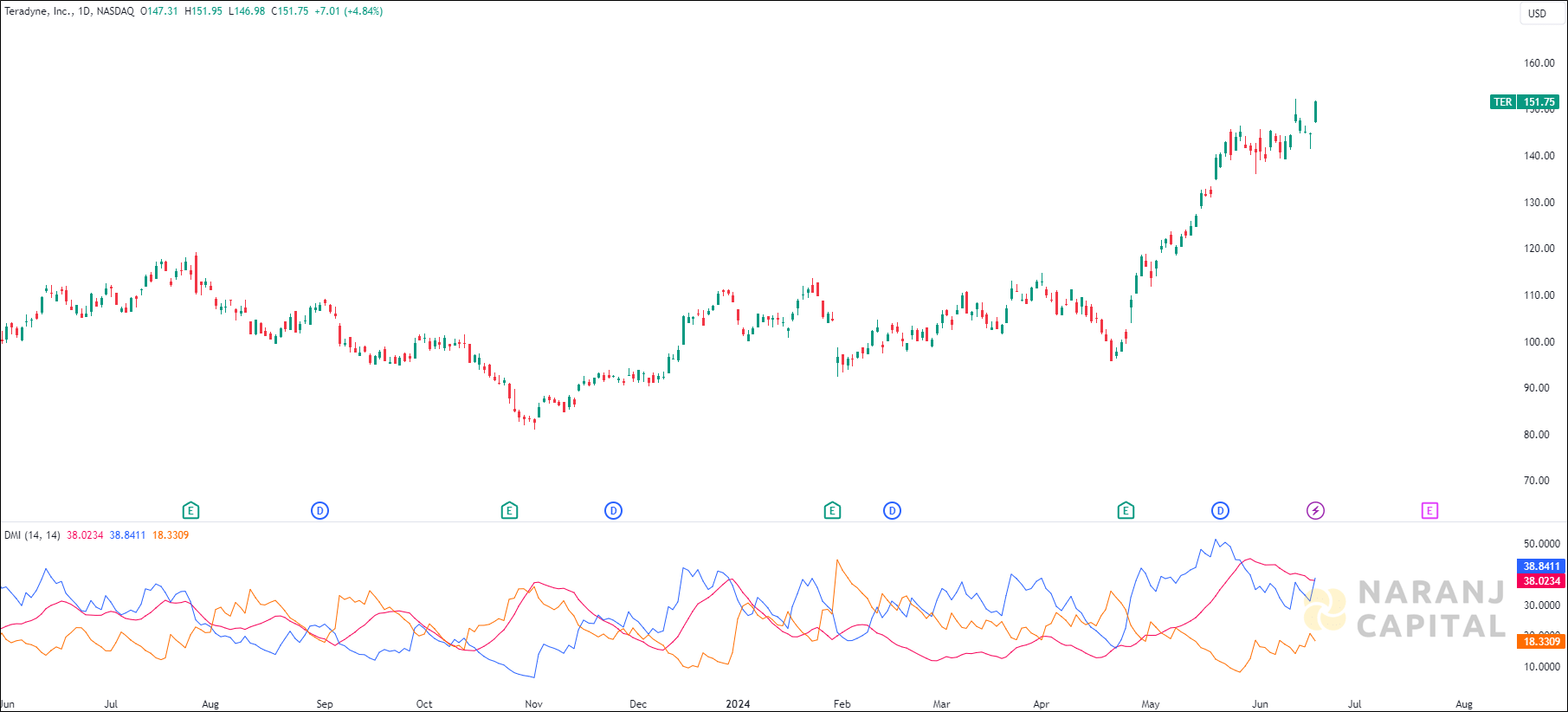This screenshot has height=712, width=1568.
Task: Click the Dec label on time axis
Action: tap(638, 704)
